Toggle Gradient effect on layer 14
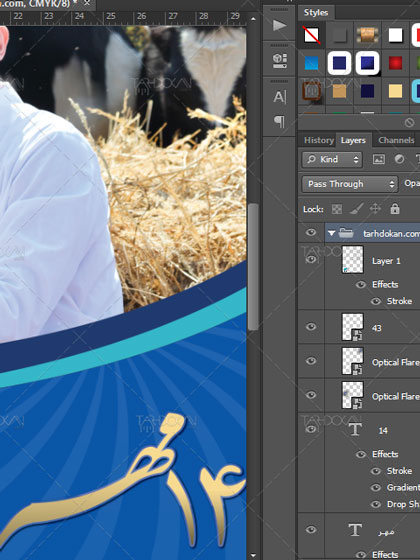420x560 pixels. [376, 488]
